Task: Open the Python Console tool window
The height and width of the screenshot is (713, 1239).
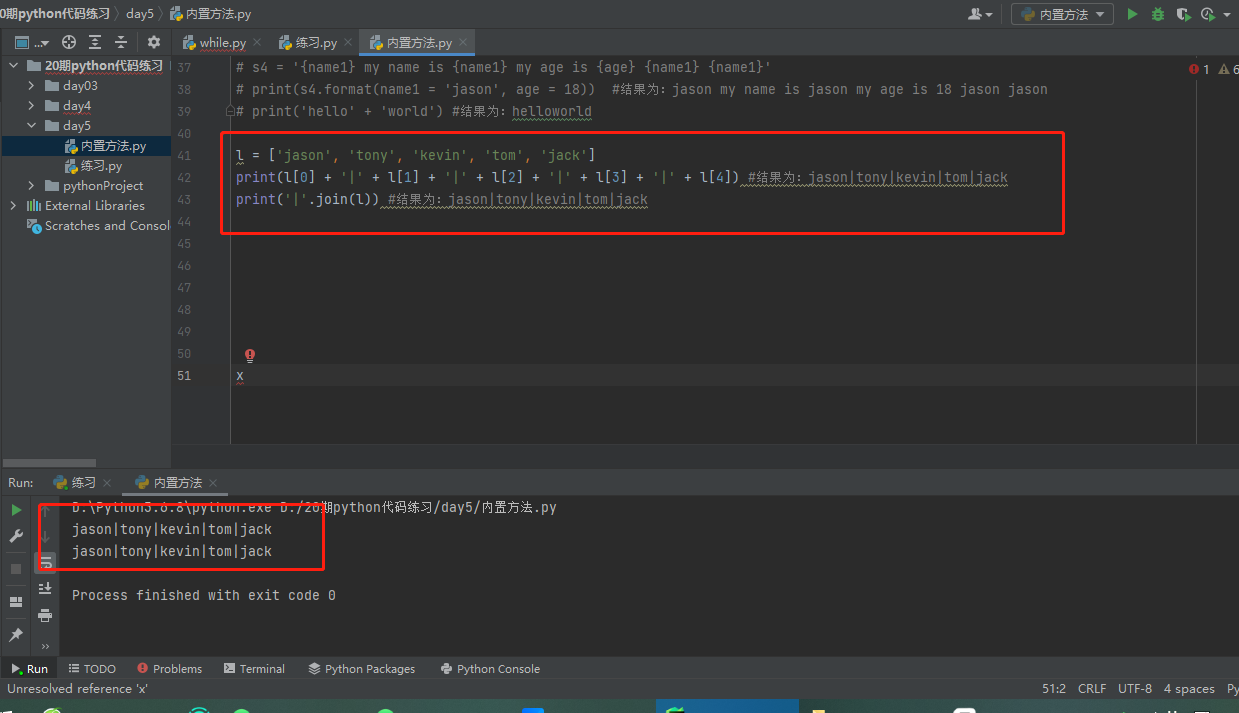Action: tap(488, 669)
